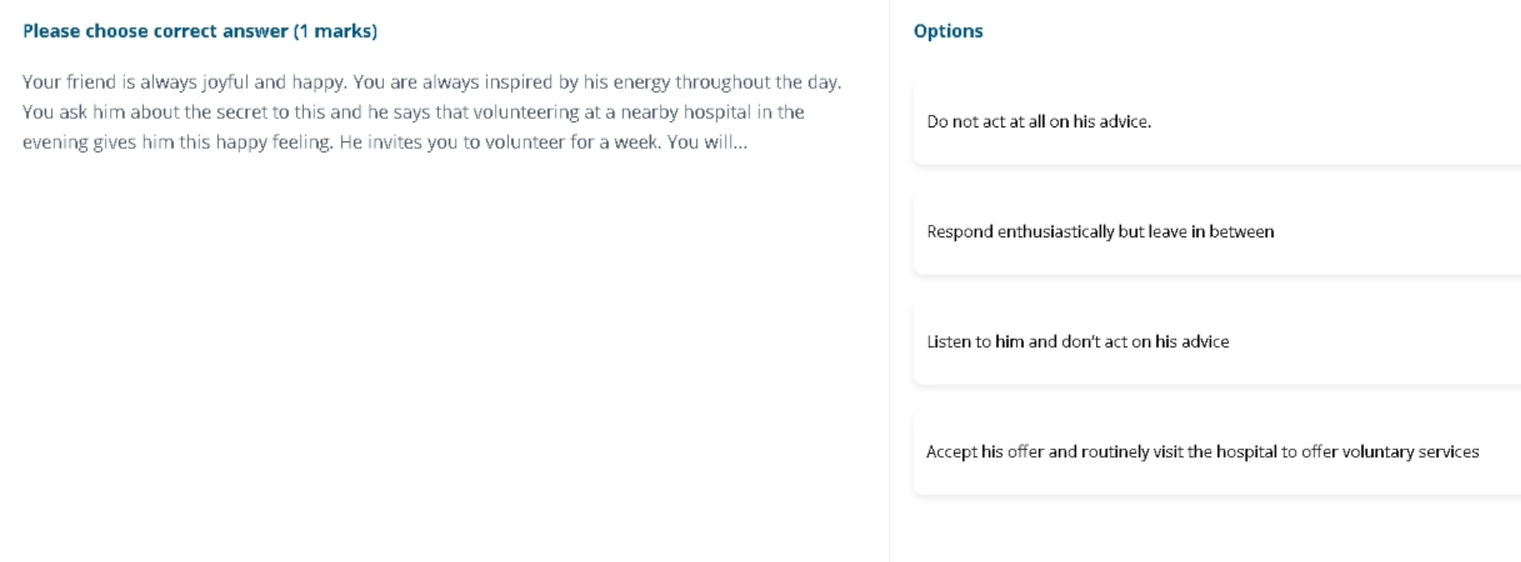Click 'Please choose correct answer' heading

[156, 31]
